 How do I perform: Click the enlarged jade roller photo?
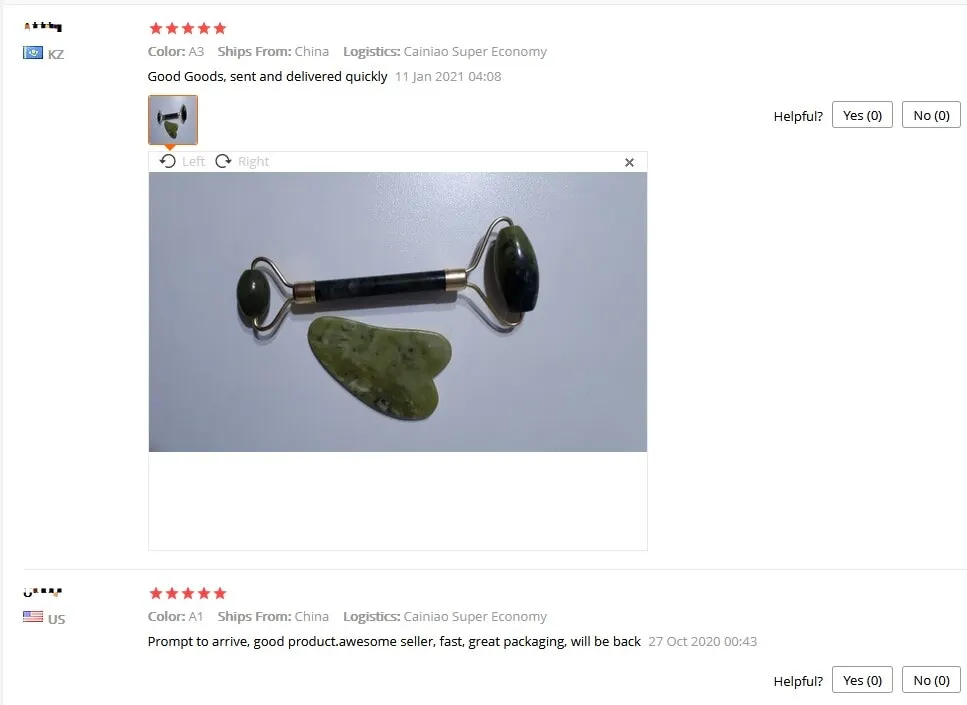coord(398,311)
